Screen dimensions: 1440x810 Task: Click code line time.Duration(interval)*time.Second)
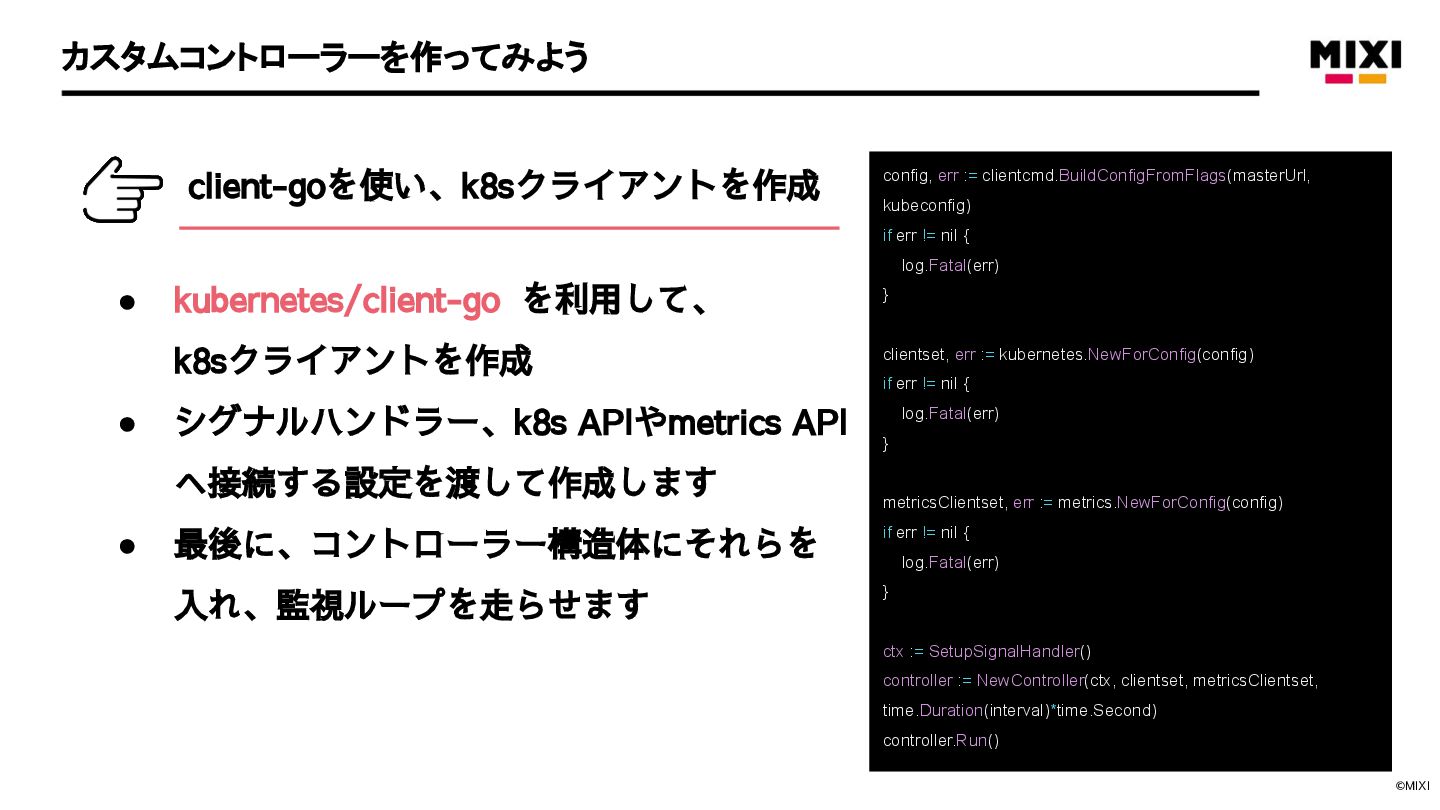coord(1020,710)
